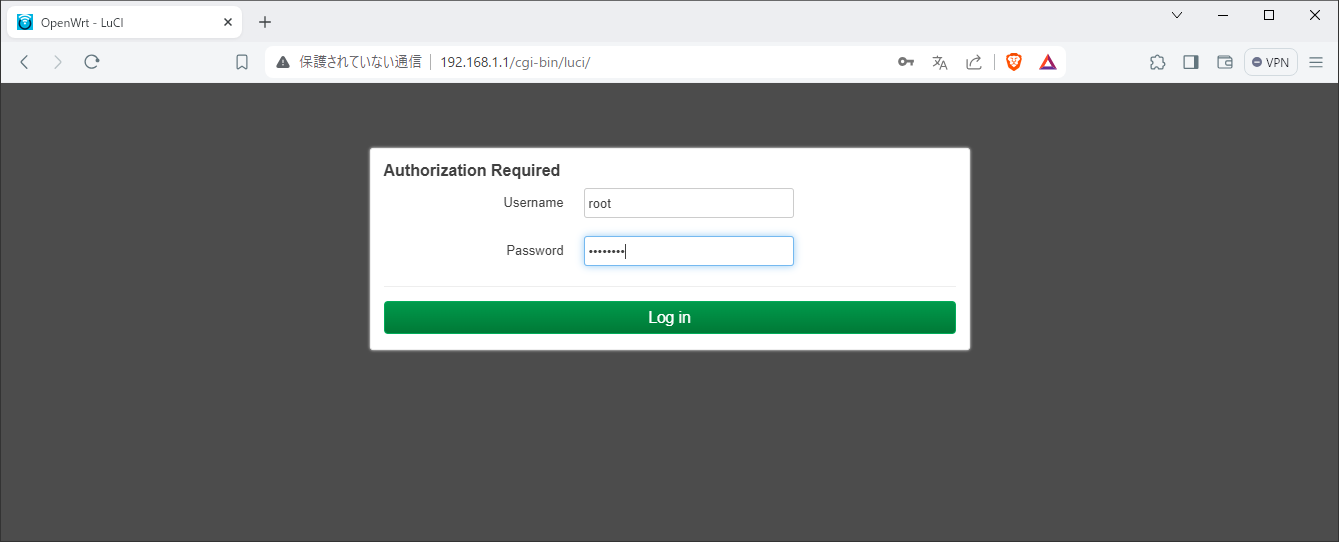Click the VPN button
The image size is (1339, 542).
[x=1270, y=62]
